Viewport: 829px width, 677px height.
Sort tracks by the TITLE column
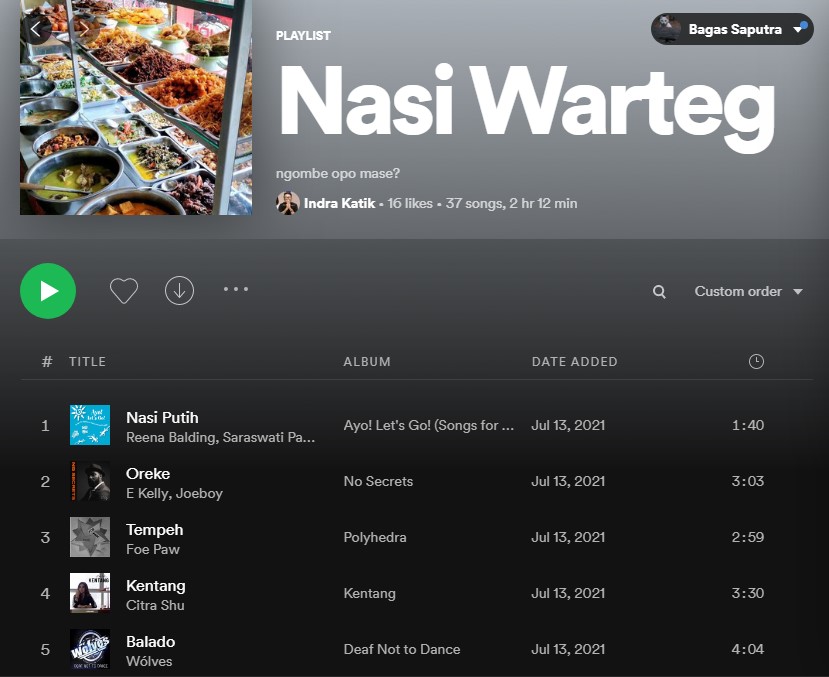point(87,361)
